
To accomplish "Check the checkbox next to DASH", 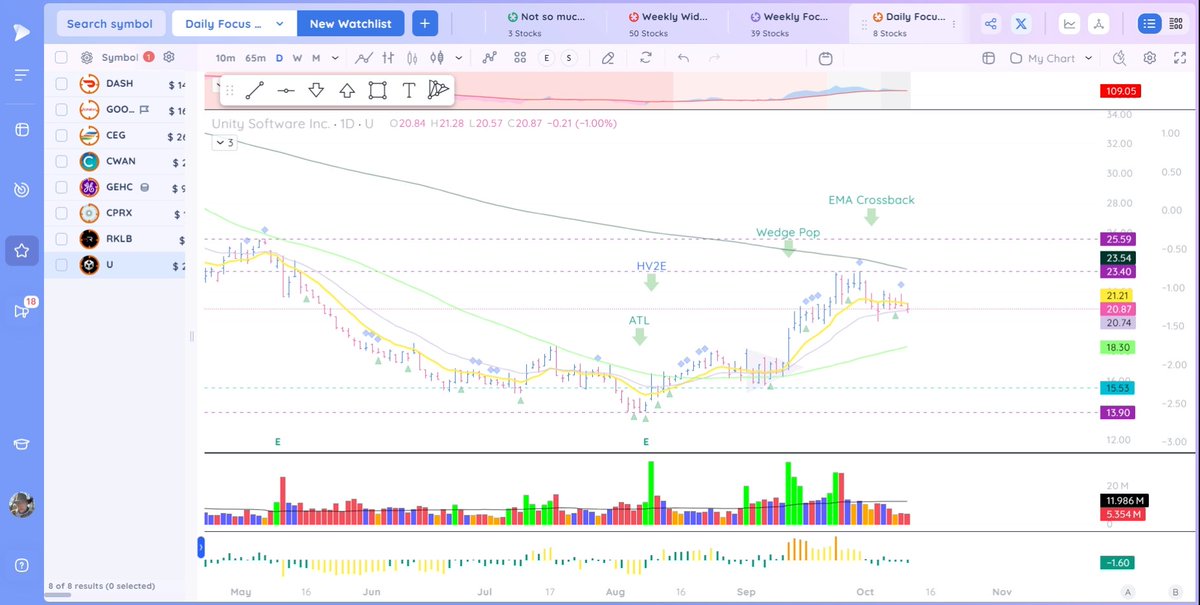I will 60,83.
